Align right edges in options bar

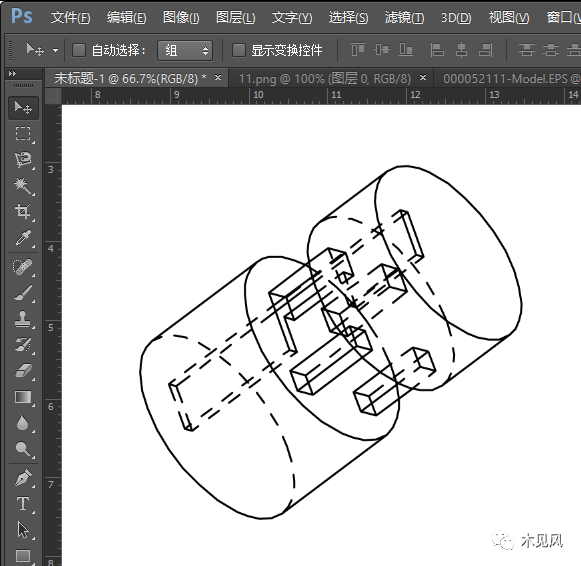coord(485,50)
